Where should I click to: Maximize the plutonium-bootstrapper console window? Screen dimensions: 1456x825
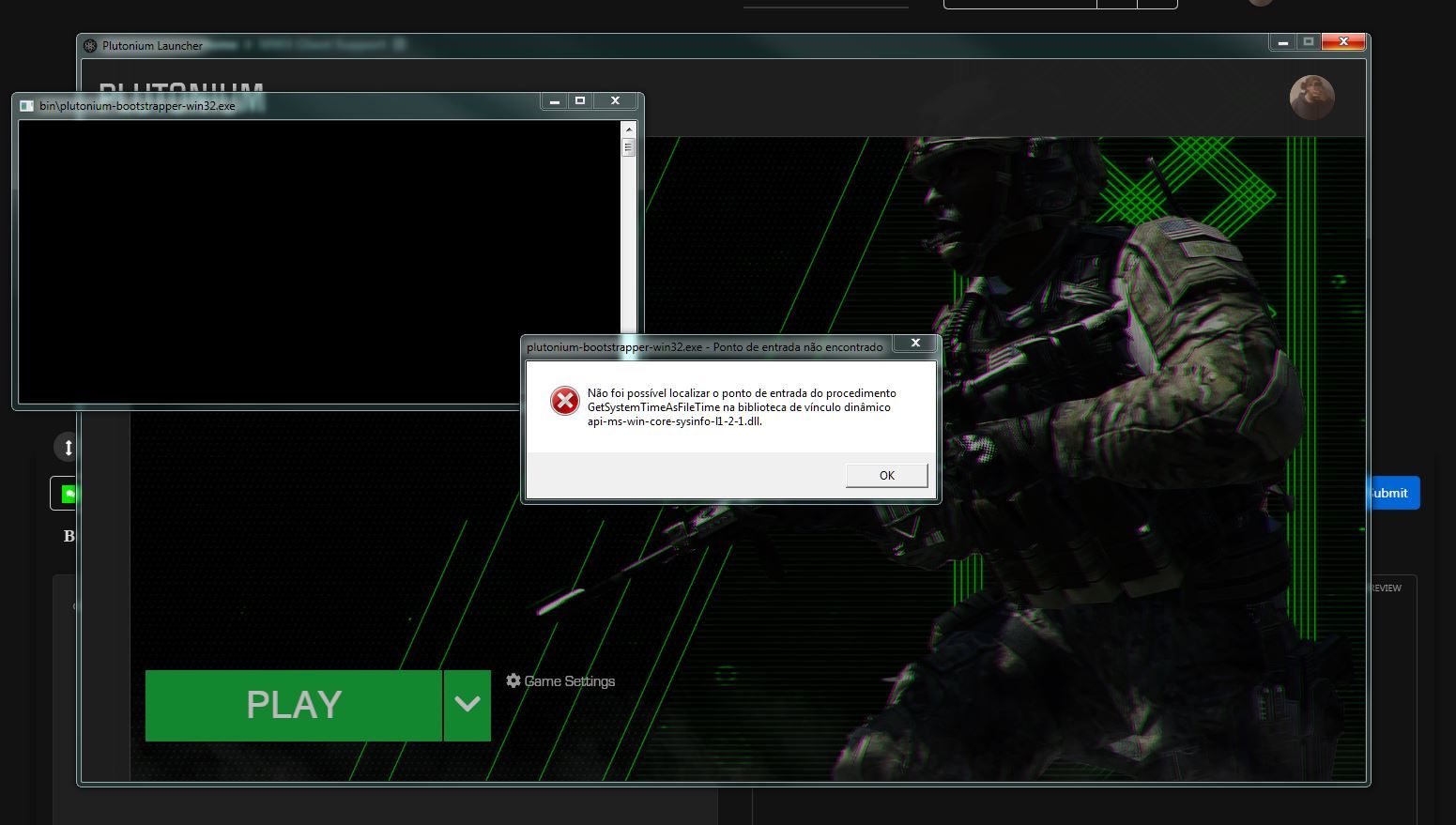[580, 100]
